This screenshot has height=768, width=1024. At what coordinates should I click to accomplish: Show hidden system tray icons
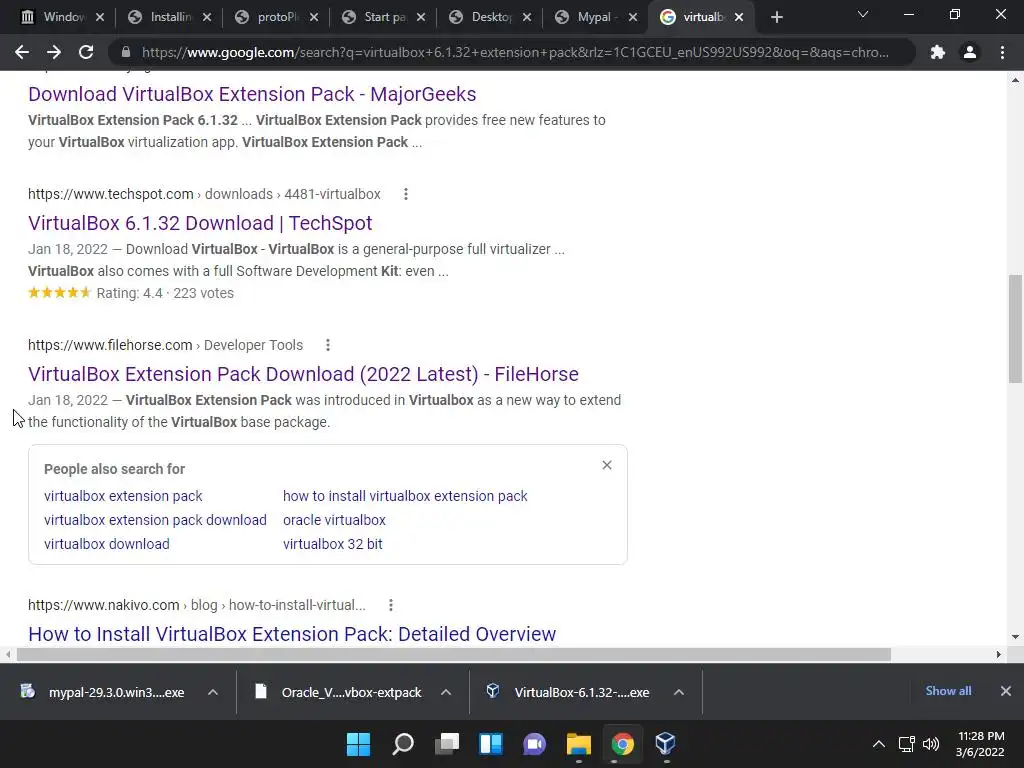[879, 744]
